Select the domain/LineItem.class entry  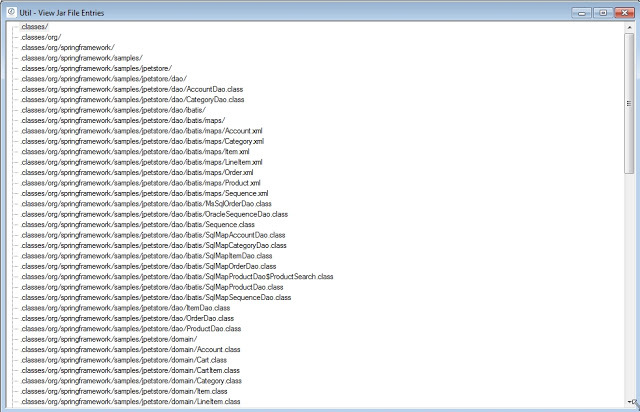coord(130,401)
